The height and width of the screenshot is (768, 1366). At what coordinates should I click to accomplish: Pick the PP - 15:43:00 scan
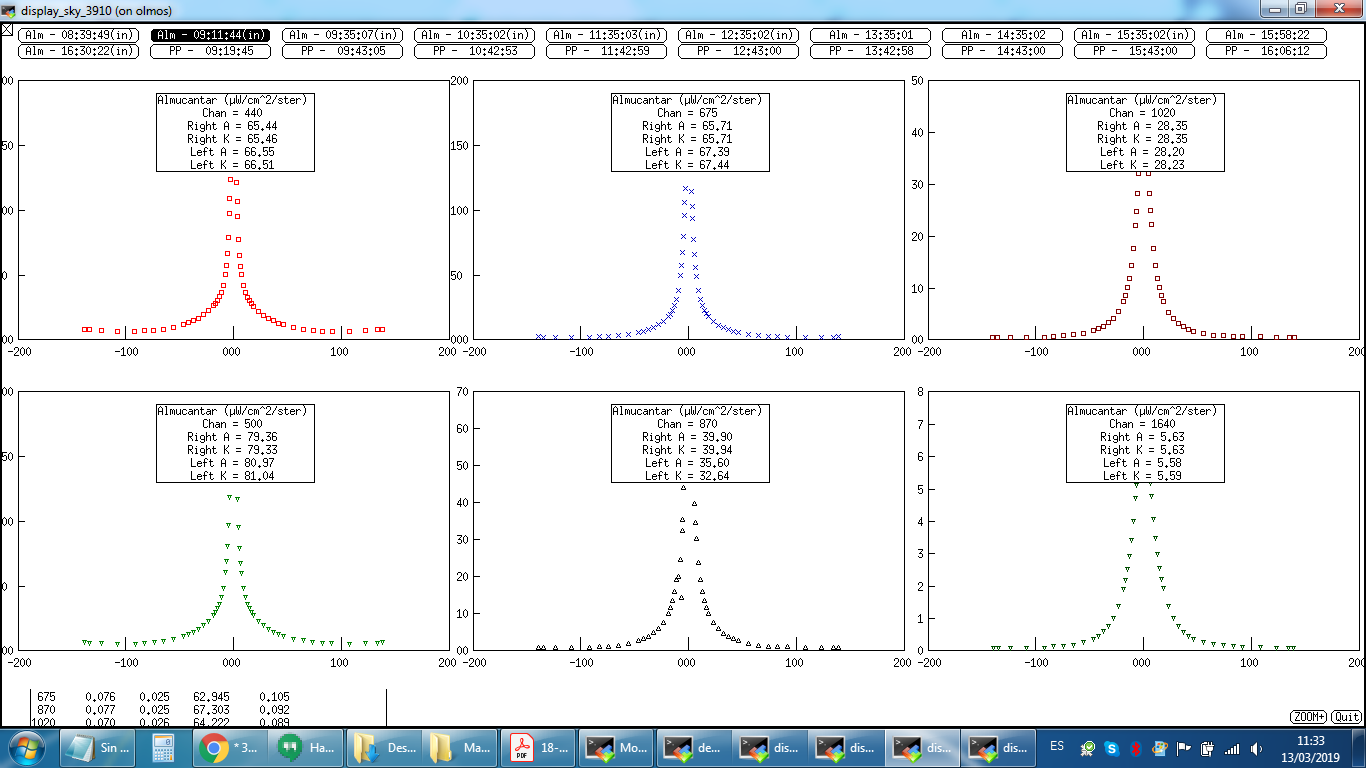(1134, 51)
